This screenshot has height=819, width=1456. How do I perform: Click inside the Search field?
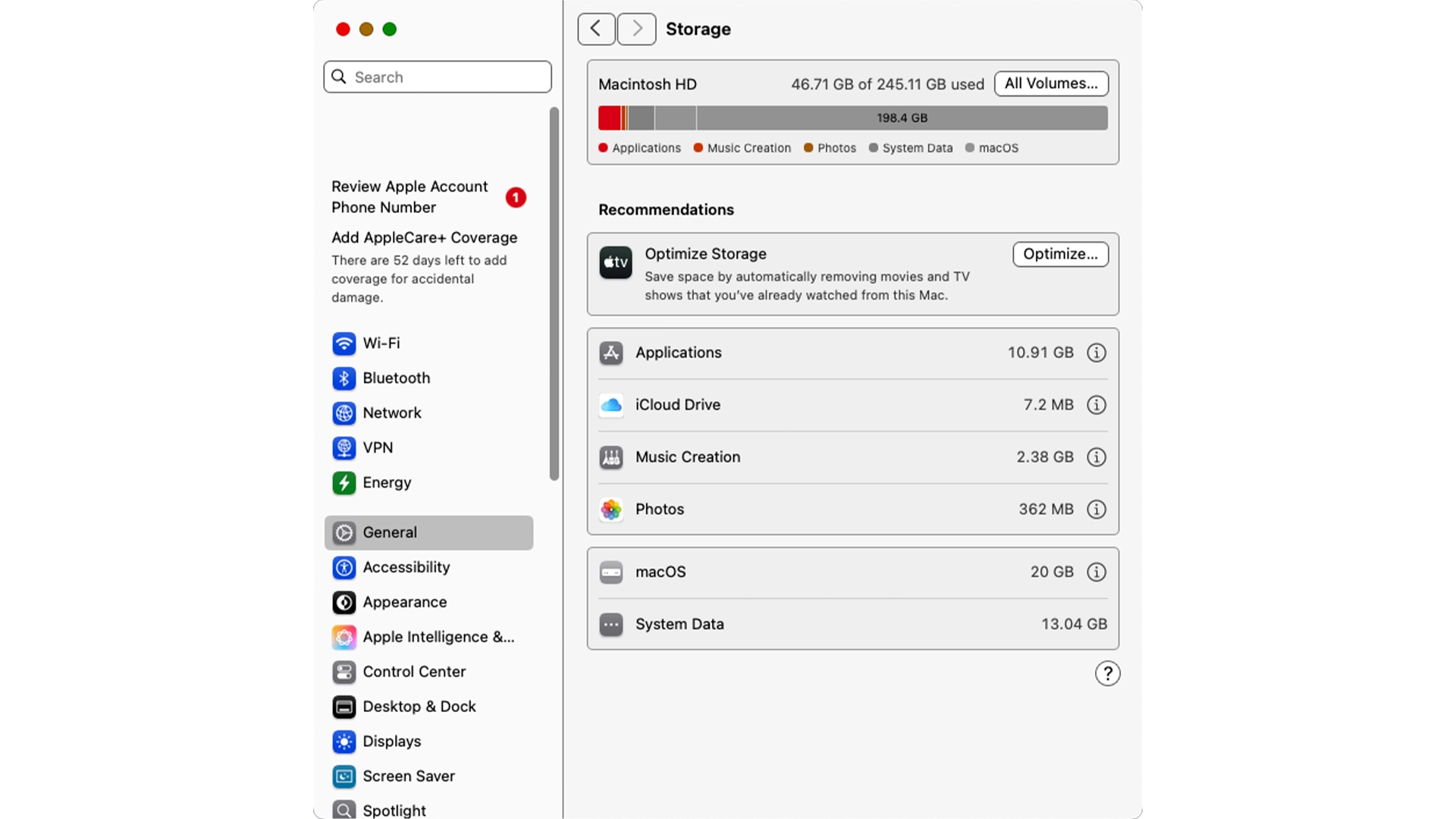(438, 77)
